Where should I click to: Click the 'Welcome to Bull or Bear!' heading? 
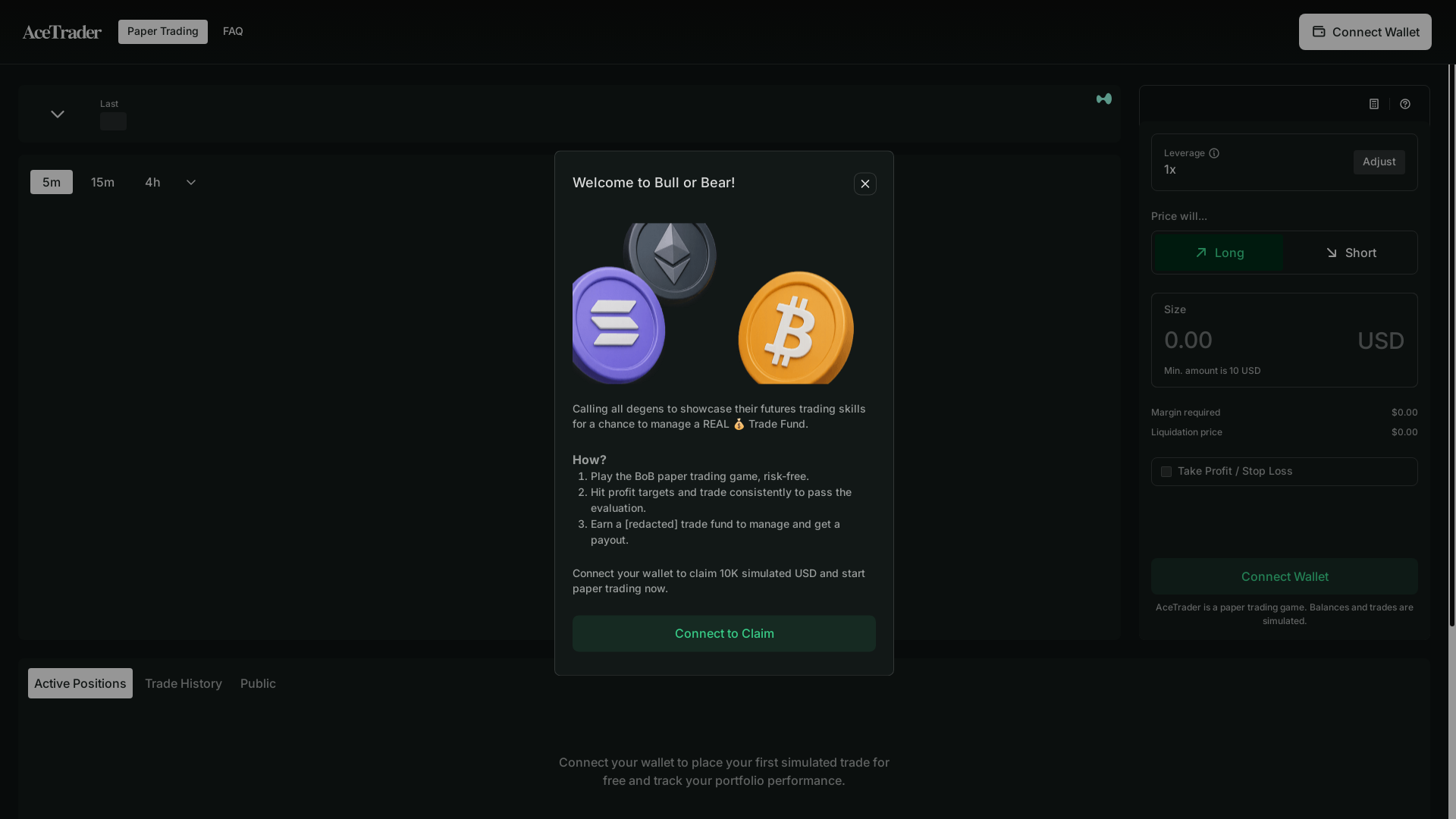pos(654,183)
